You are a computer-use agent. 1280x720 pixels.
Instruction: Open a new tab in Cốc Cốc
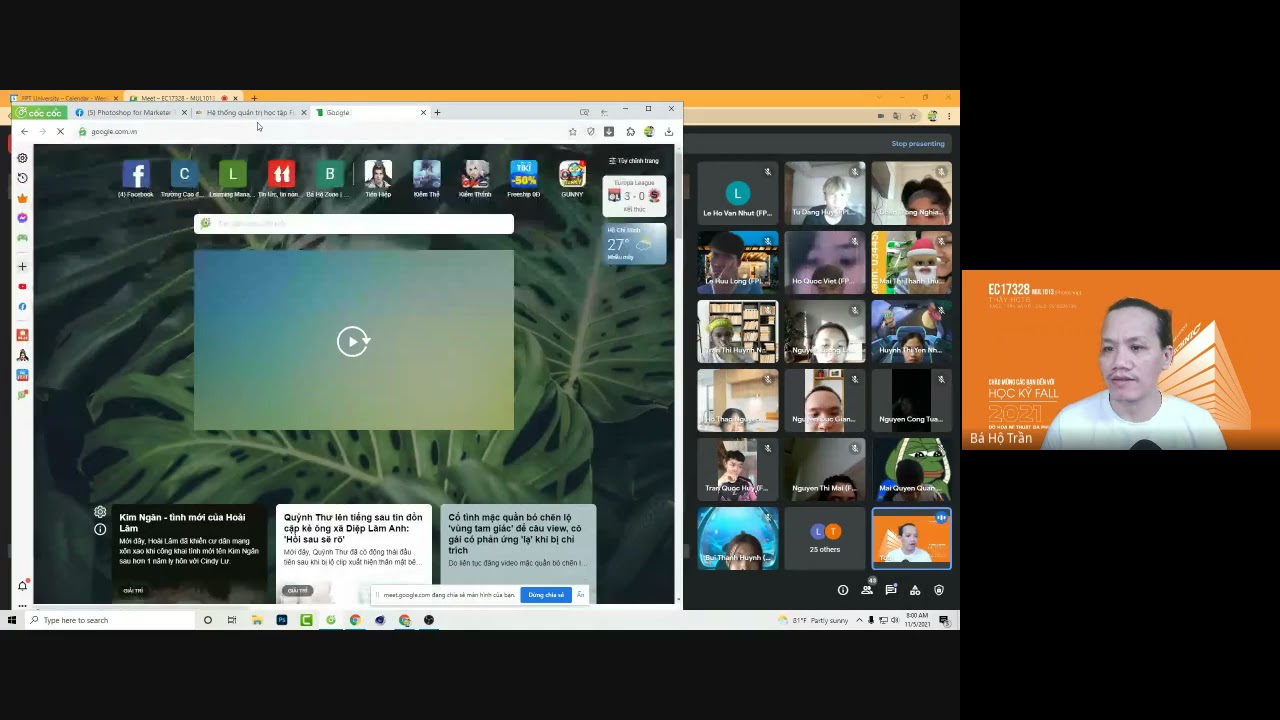[437, 113]
